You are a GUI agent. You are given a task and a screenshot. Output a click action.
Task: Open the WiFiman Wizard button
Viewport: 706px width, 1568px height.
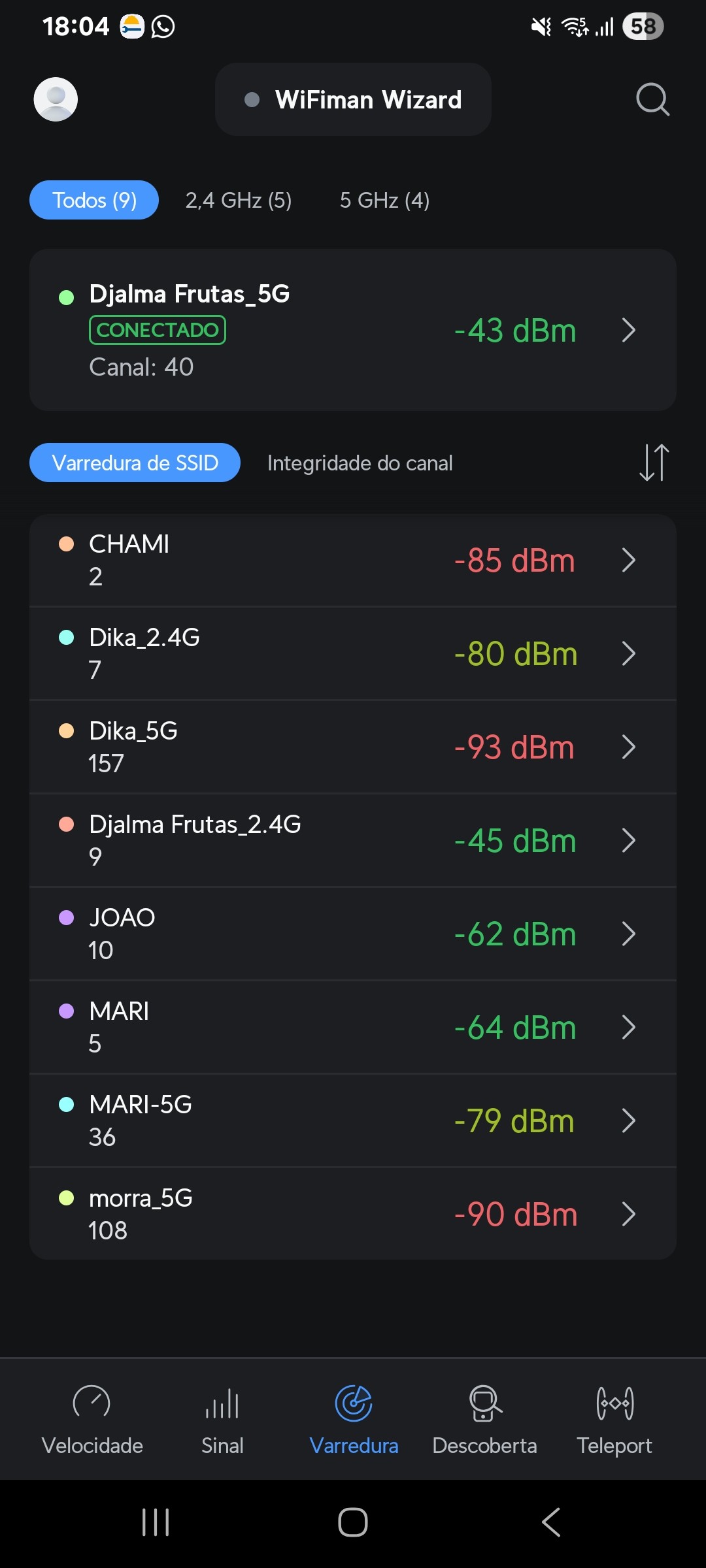click(x=353, y=99)
